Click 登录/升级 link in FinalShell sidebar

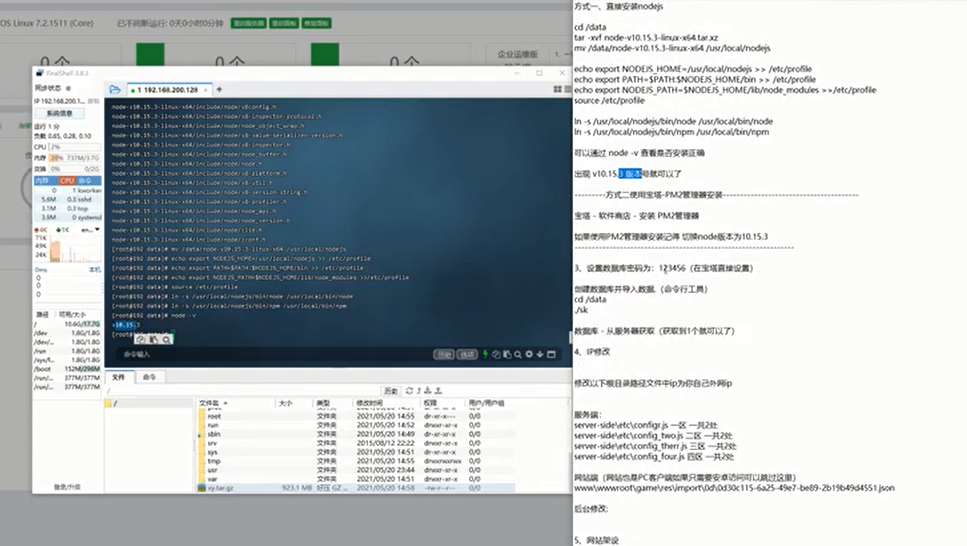(67, 487)
